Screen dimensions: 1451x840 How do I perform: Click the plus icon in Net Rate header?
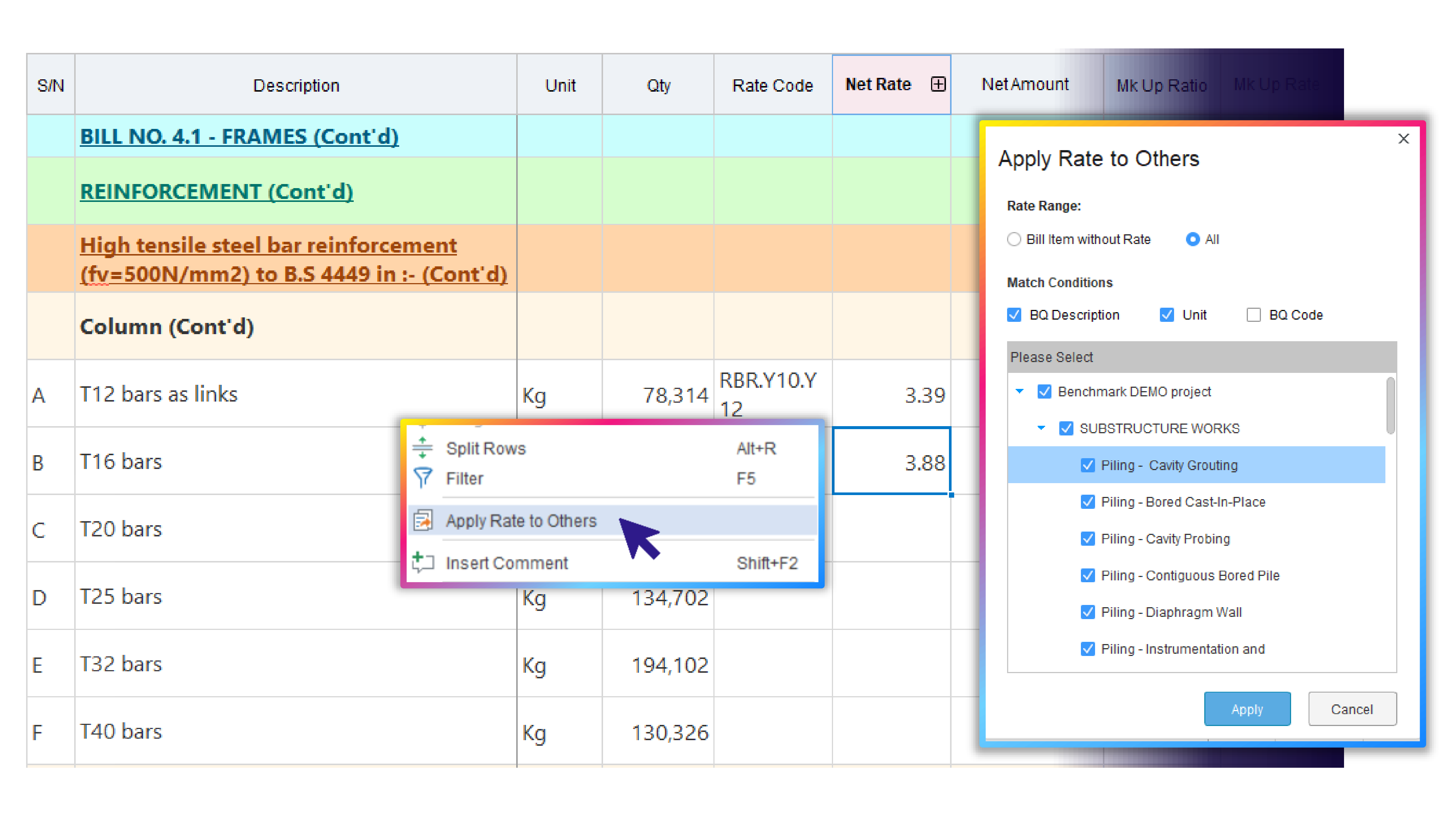(938, 85)
